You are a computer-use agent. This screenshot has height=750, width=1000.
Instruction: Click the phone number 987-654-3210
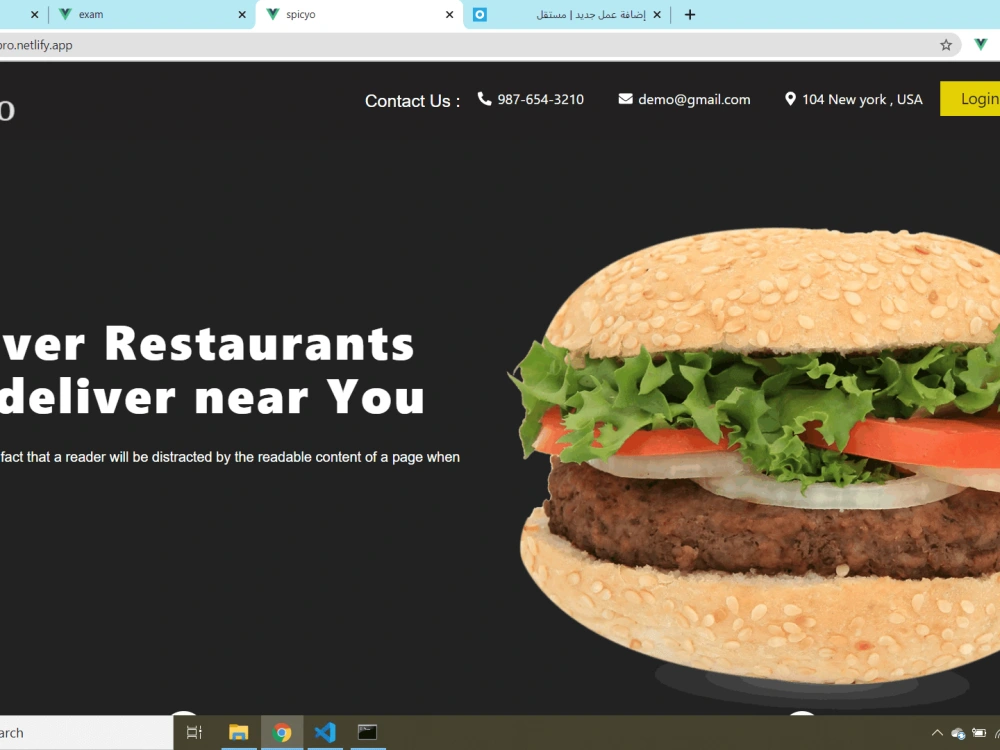pyautogui.click(x=540, y=99)
